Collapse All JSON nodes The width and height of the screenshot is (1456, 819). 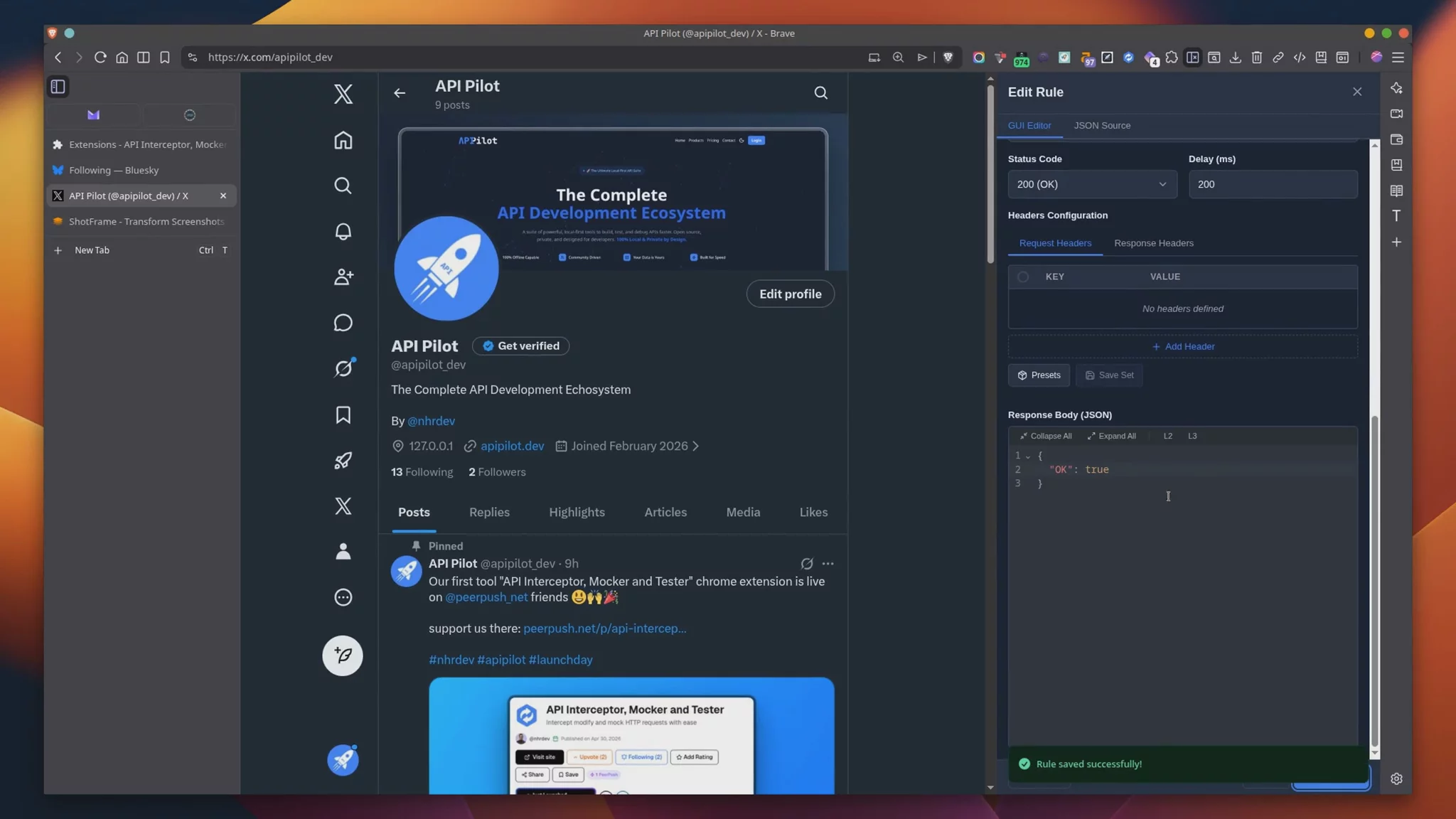[1045, 436]
